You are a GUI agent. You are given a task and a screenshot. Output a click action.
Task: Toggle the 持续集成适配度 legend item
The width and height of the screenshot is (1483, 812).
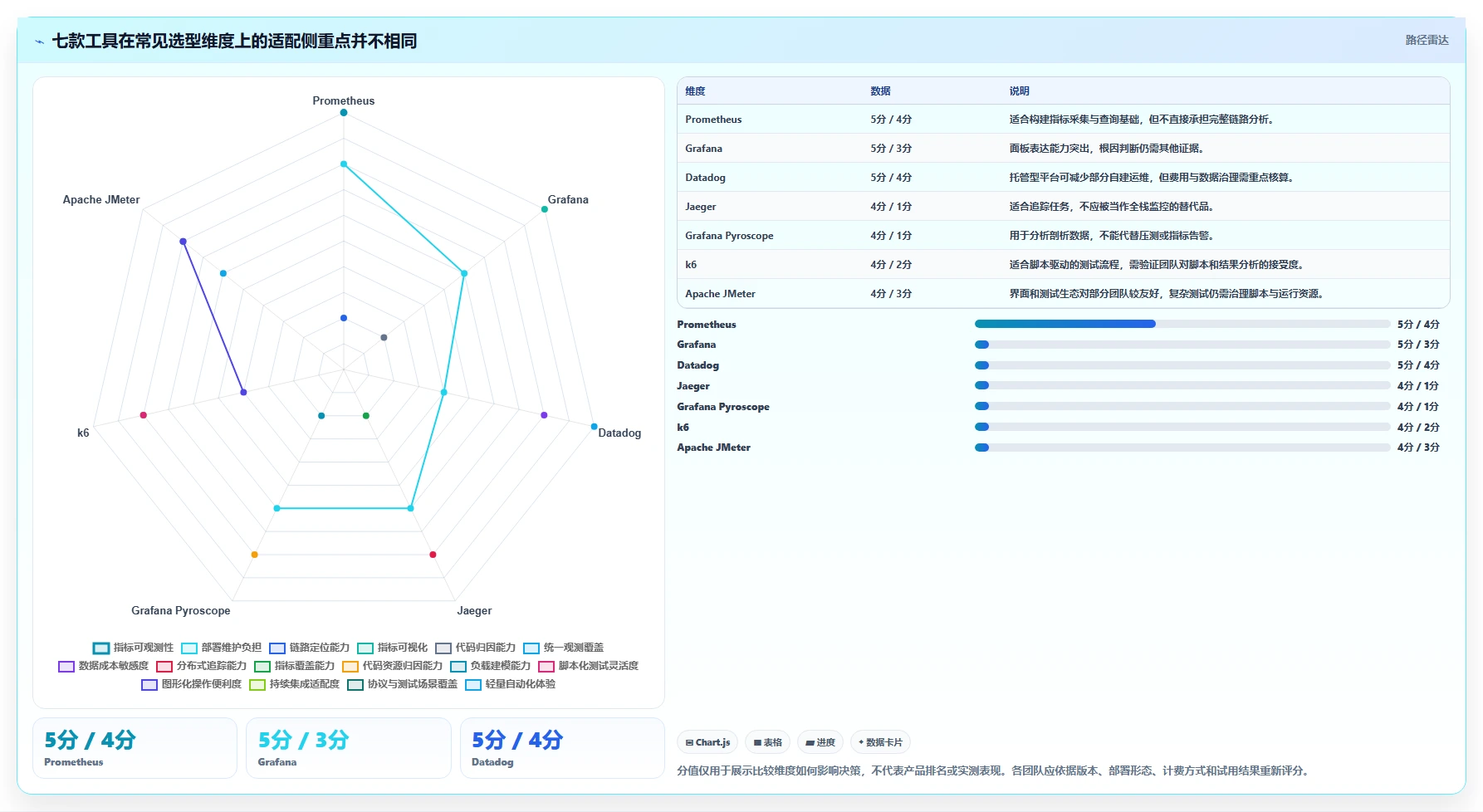point(294,684)
